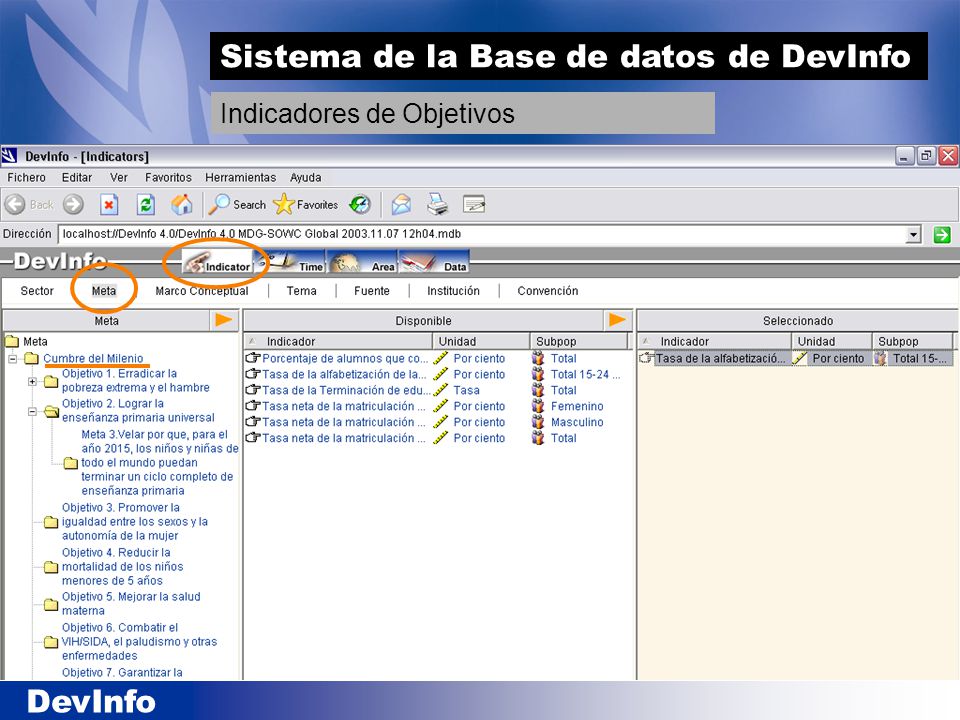Screen dimensions: 960x720
Task: Collapse the Objetivo 2 enseñanza primaria node
Action: (x=32, y=411)
